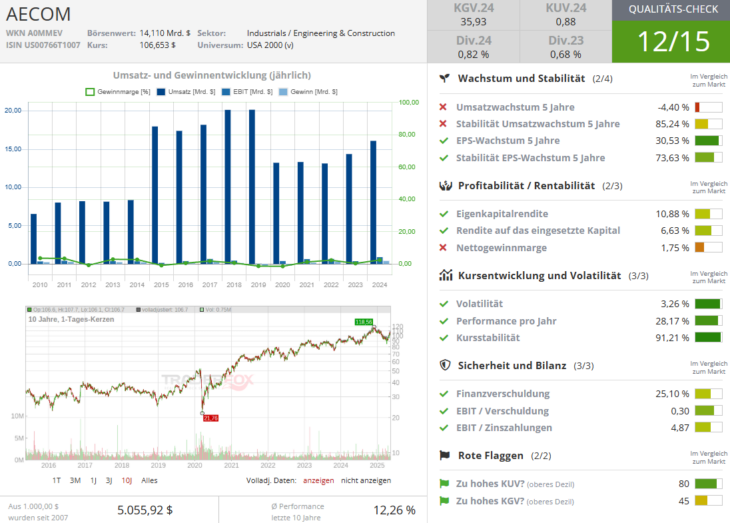Click the Börsenwert 14,110 Mrd. $ value
Image resolution: width=730 pixels, height=523 pixels.
coord(165,33)
